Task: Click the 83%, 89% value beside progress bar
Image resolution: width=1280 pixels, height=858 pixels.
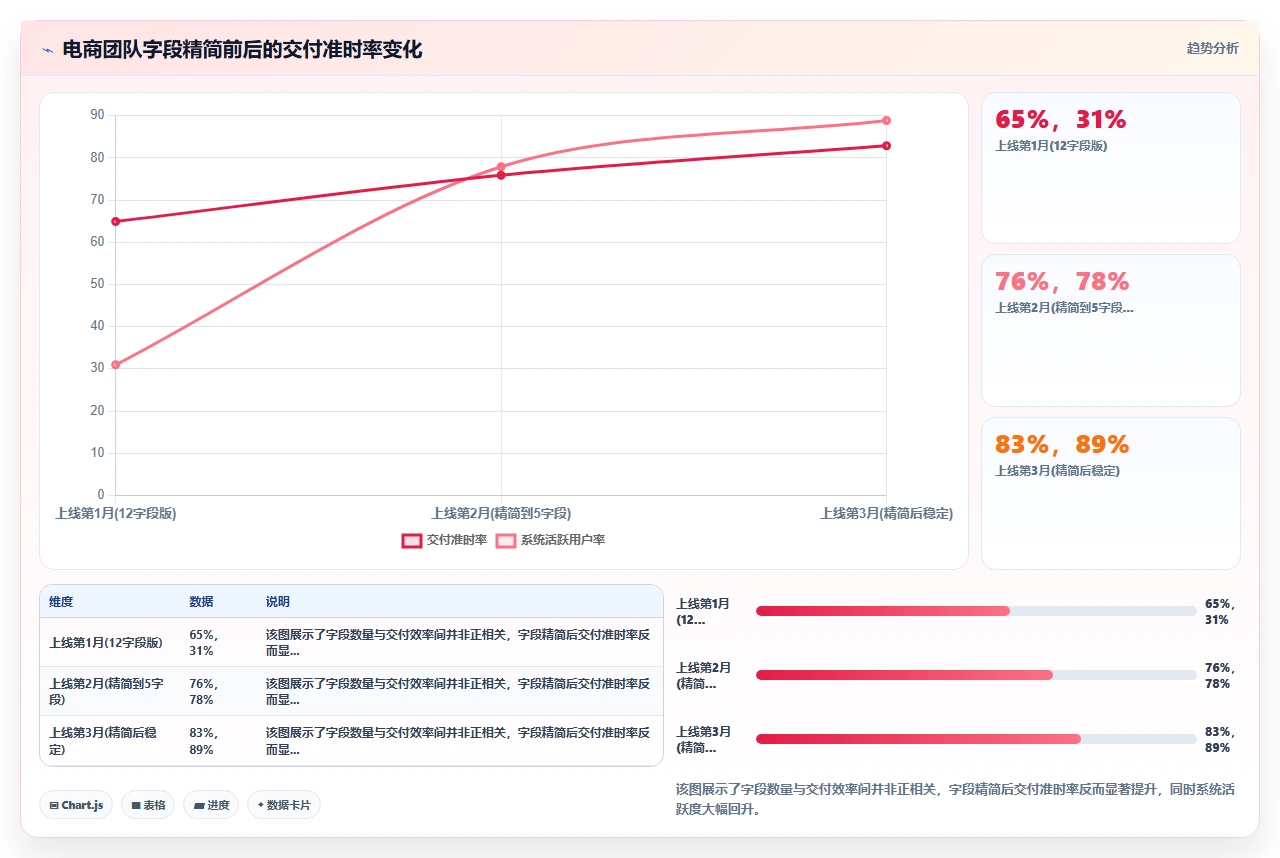Action: pos(1221,740)
